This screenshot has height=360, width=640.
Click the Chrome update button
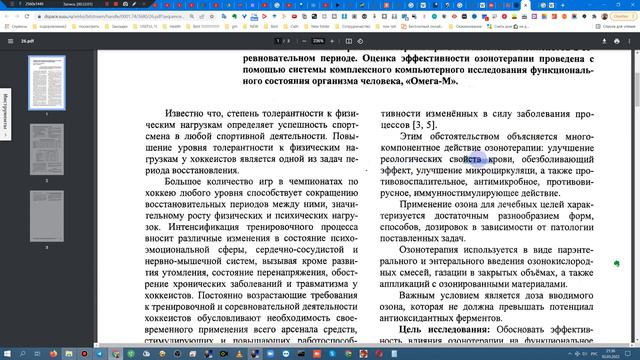coord(623,16)
